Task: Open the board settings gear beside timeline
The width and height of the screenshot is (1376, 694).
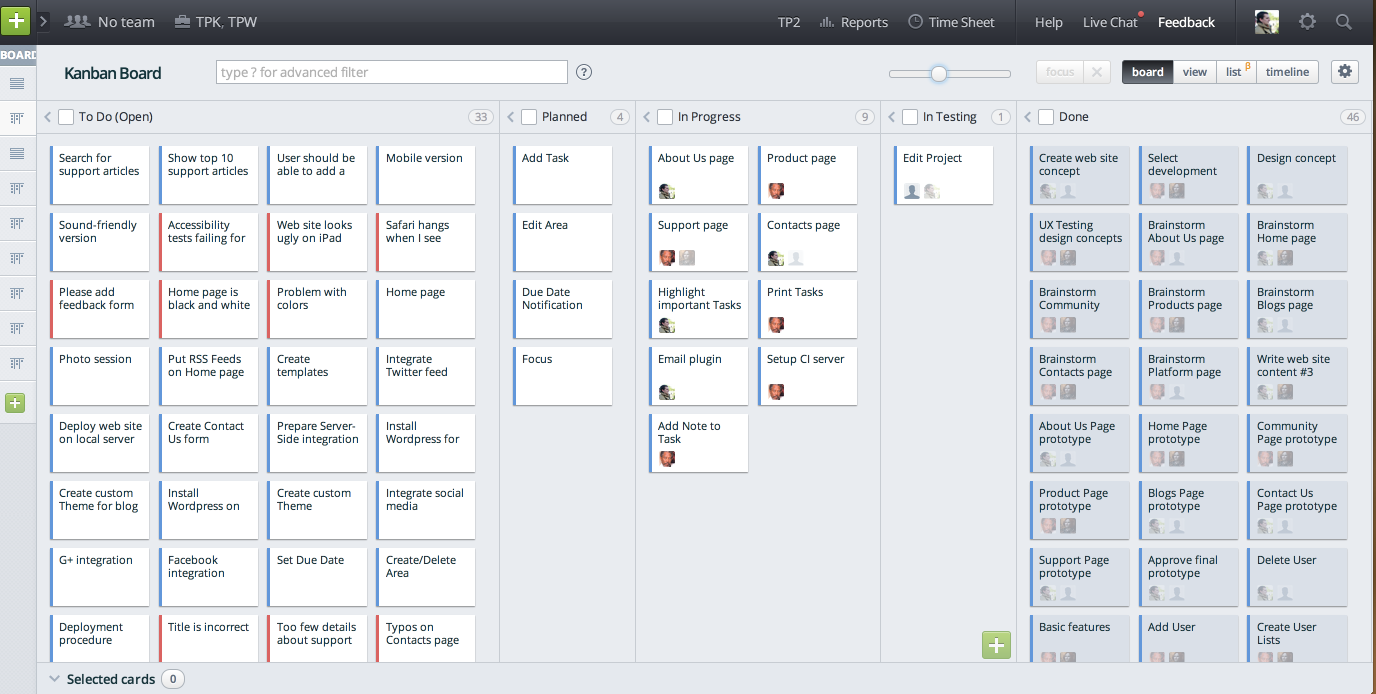Action: (1345, 71)
